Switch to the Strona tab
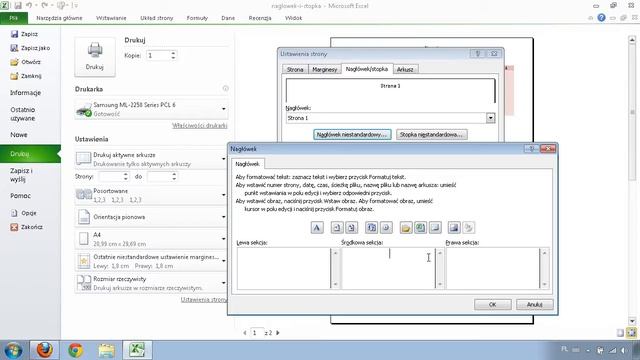The width and height of the screenshot is (640, 360). point(295,69)
